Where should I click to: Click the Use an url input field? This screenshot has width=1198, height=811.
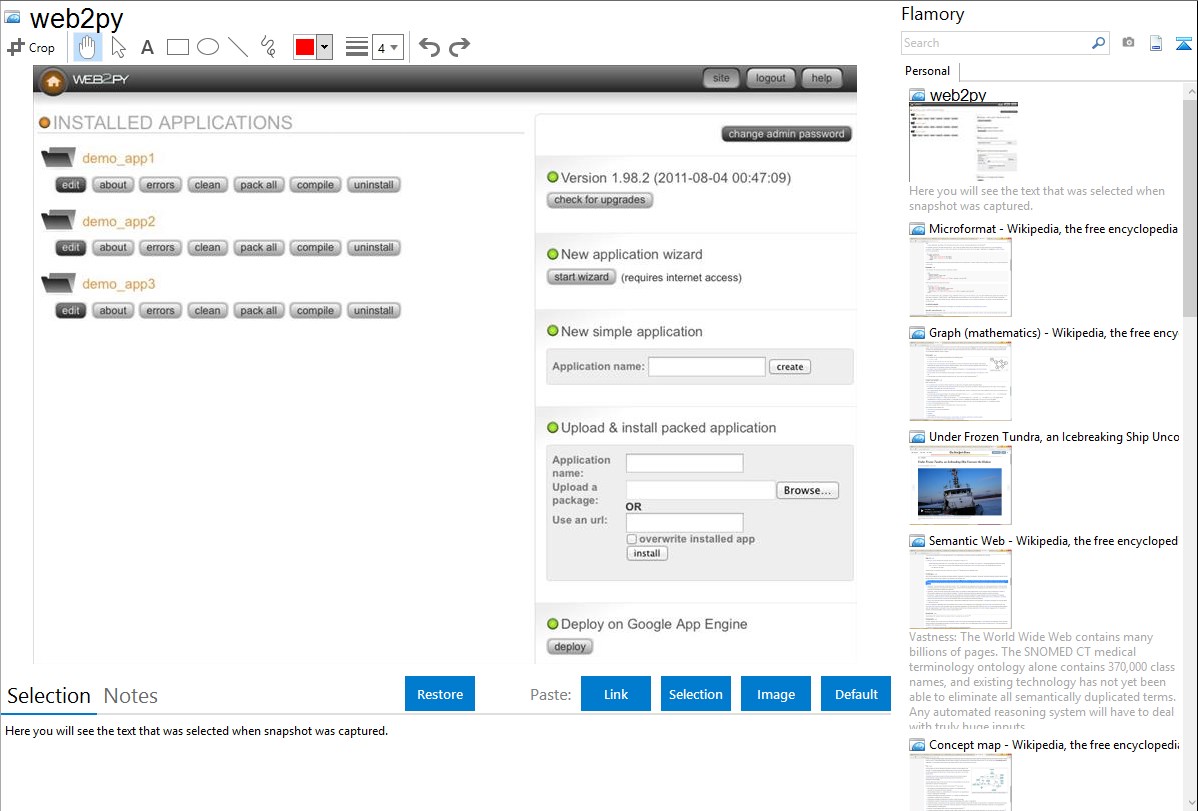click(x=685, y=523)
